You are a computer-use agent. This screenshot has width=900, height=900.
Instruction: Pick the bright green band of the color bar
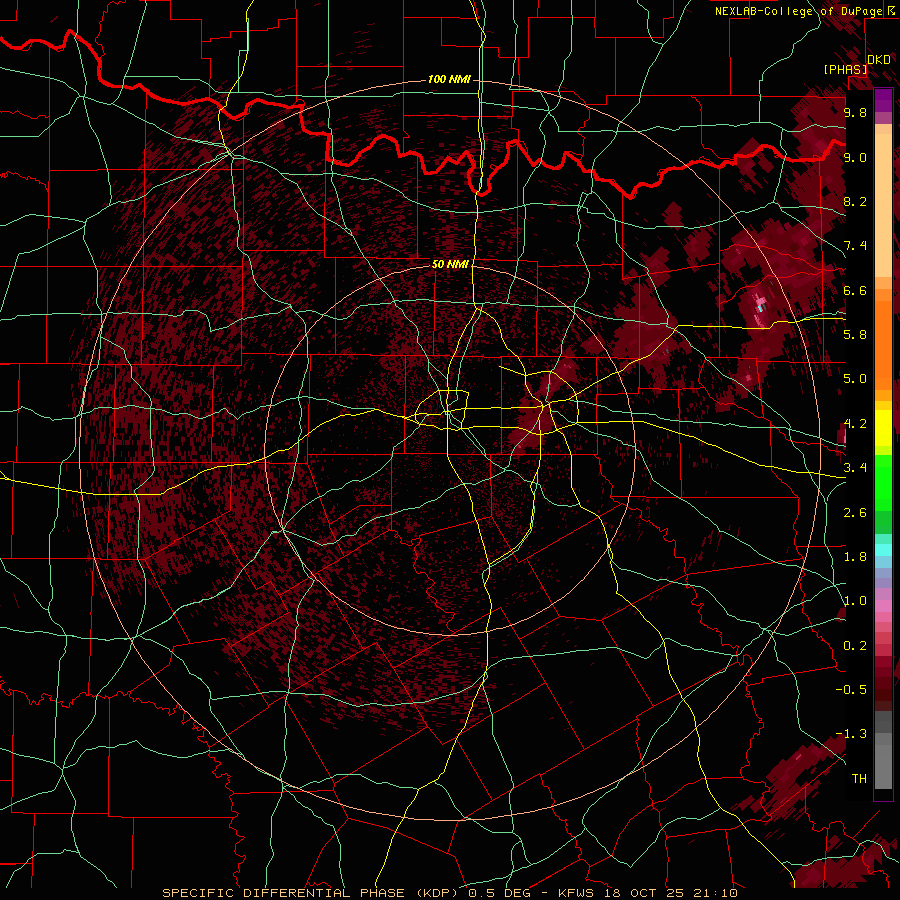(x=883, y=483)
